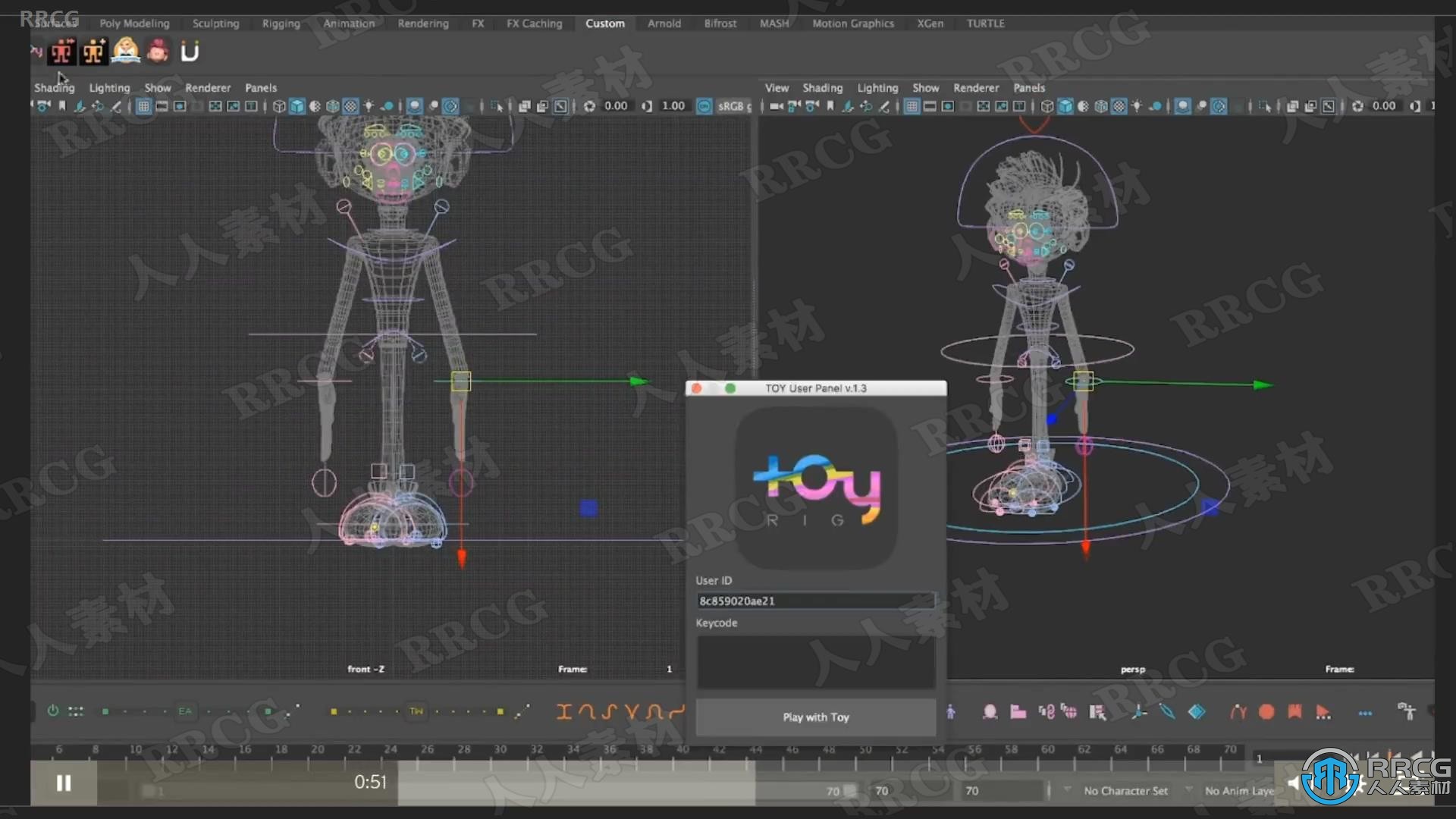Click gamma icon in front viewport toolbar
1456x819 pixels.
click(646, 106)
